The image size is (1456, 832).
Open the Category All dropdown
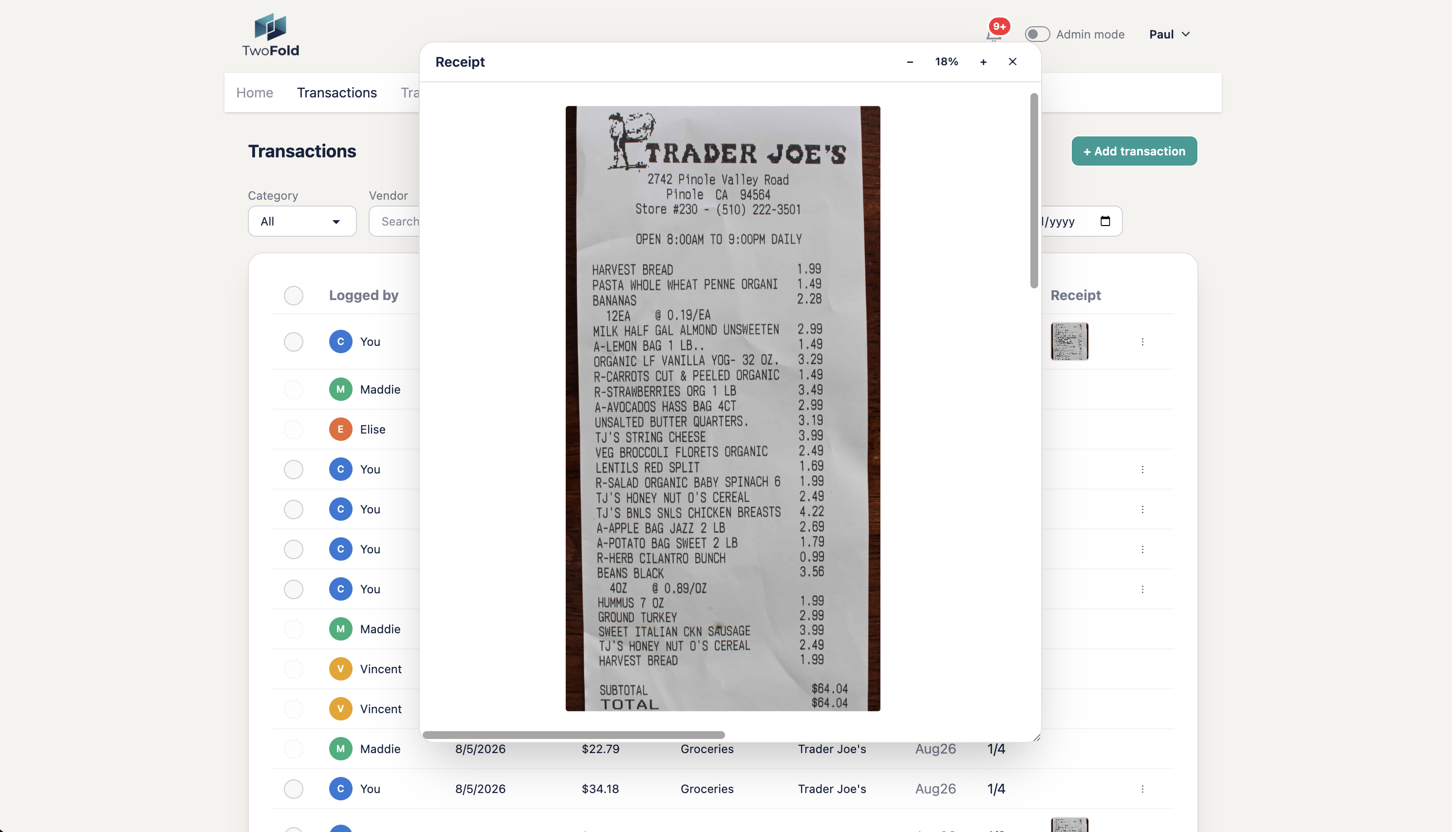[302, 221]
